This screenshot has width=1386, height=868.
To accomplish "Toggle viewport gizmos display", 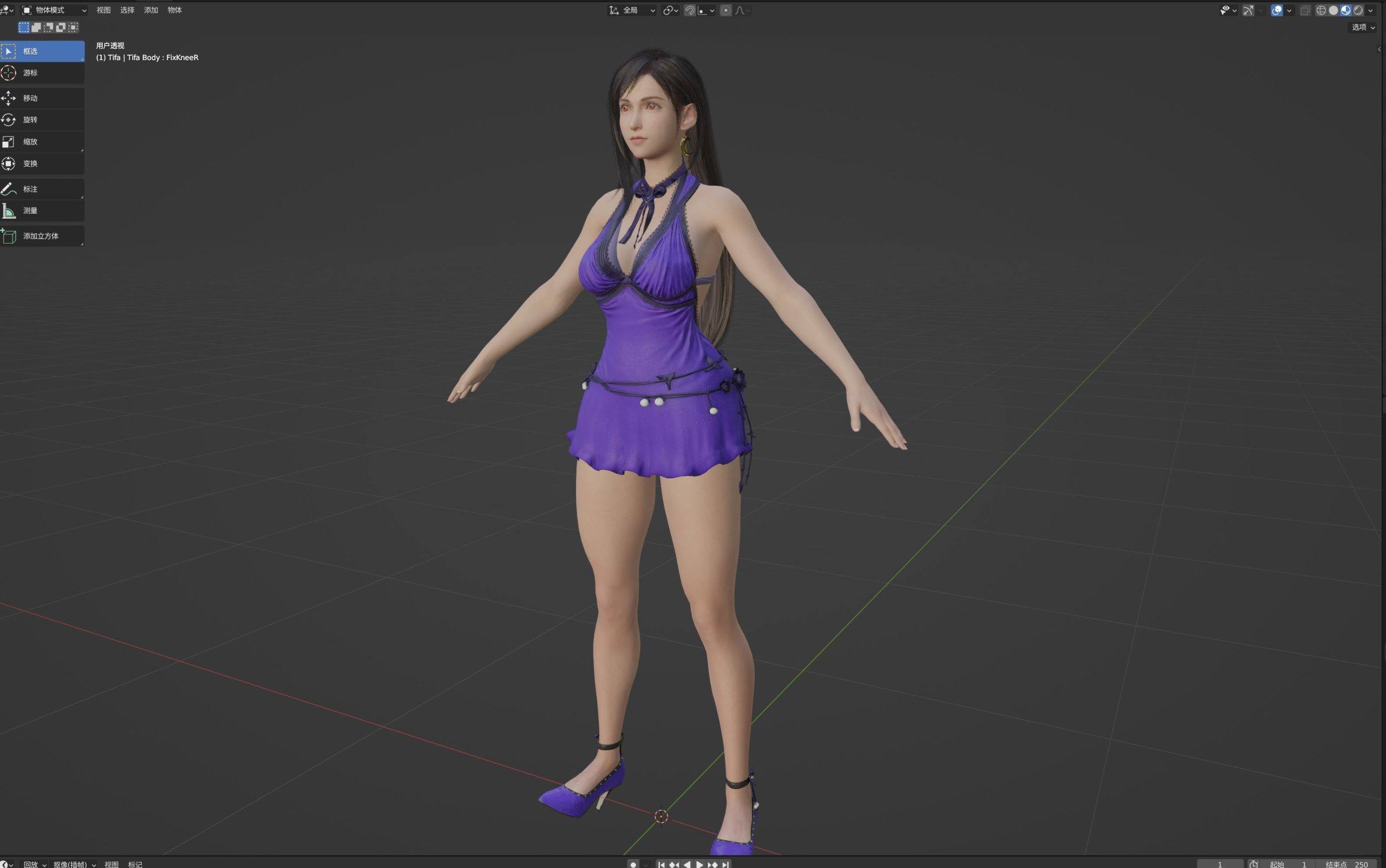I will [x=1248, y=10].
